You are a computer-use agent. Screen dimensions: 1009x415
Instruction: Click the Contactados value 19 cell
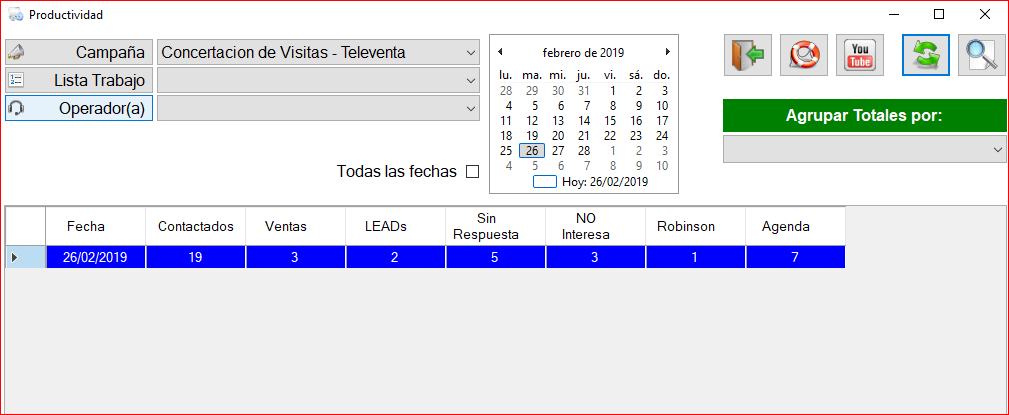tap(196, 257)
